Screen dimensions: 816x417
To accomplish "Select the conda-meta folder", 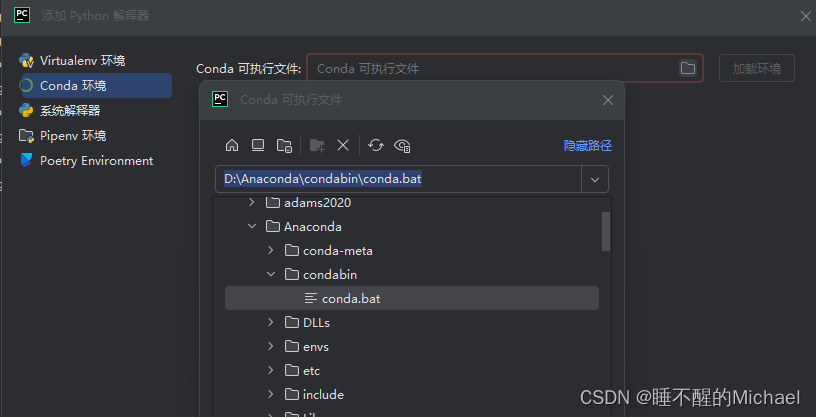I will click(328, 250).
